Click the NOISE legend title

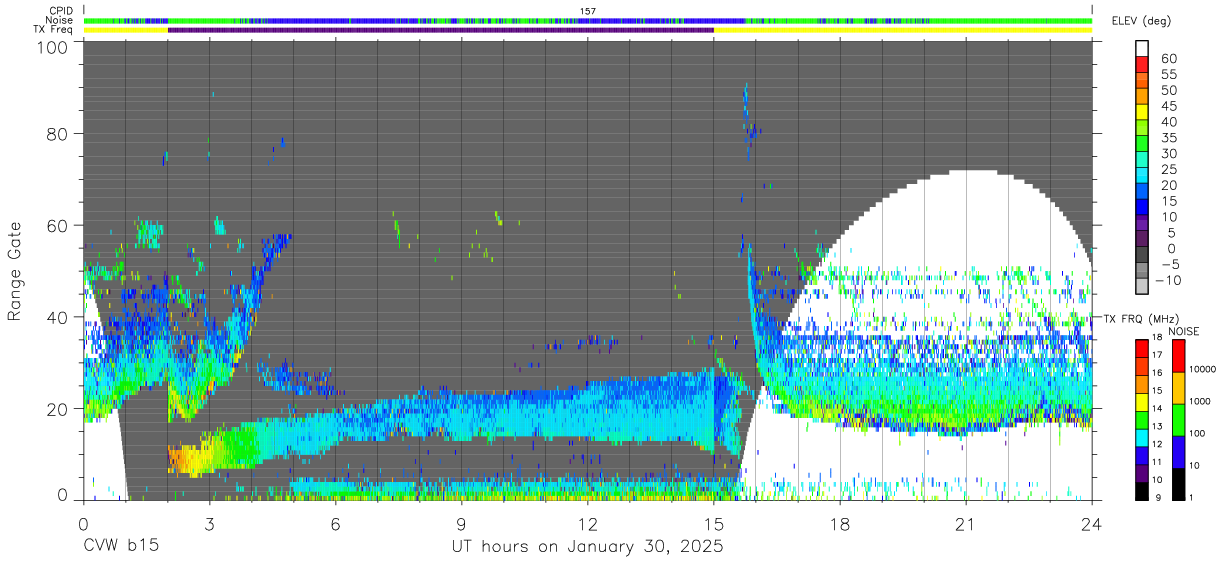[1186, 331]
